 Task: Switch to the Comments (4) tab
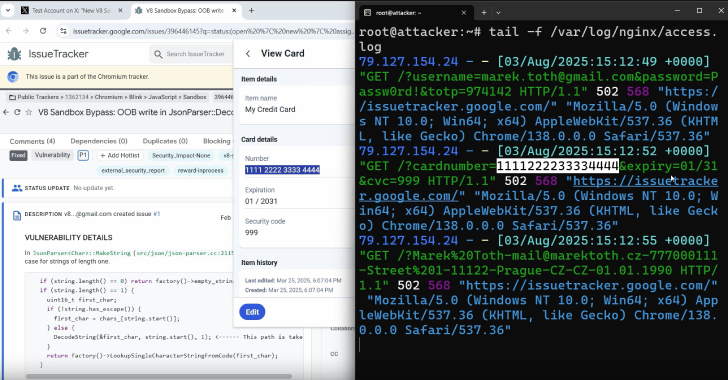(32, 141)
